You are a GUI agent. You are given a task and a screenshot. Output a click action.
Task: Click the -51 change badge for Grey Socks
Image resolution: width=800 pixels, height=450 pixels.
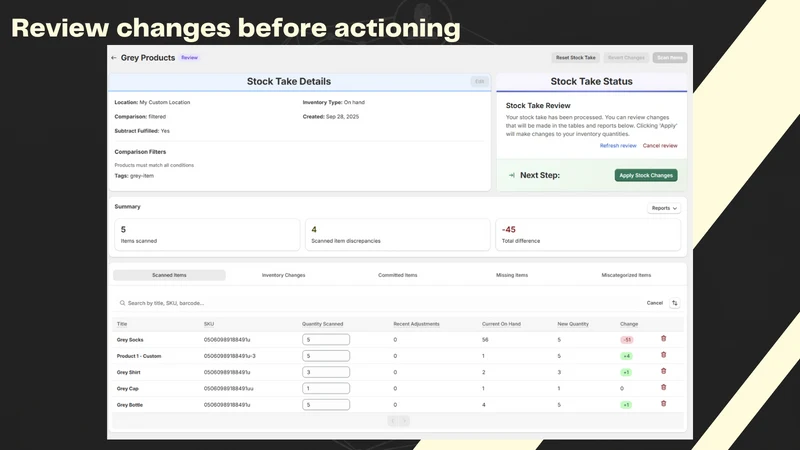[x=627, y=340]
